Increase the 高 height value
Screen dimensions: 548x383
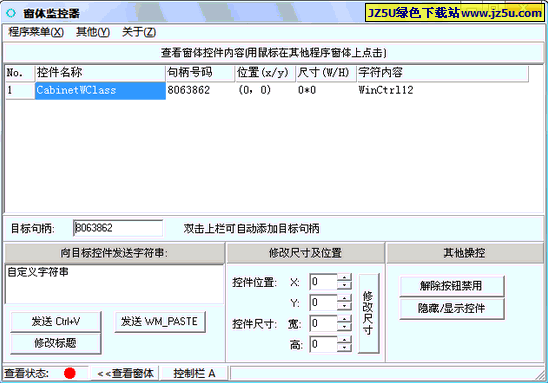pyautogui.click(x=344, y=341)
